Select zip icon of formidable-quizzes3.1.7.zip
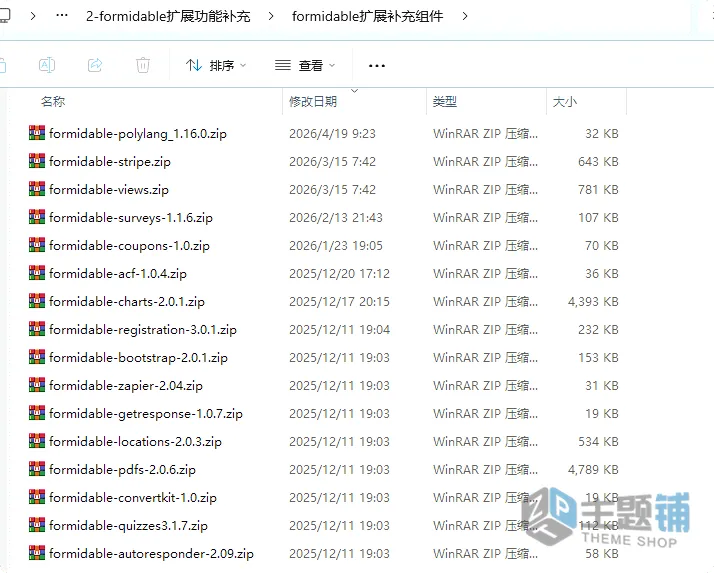The height and width of the screenshot is (573, 714). [x=37, y=525]
